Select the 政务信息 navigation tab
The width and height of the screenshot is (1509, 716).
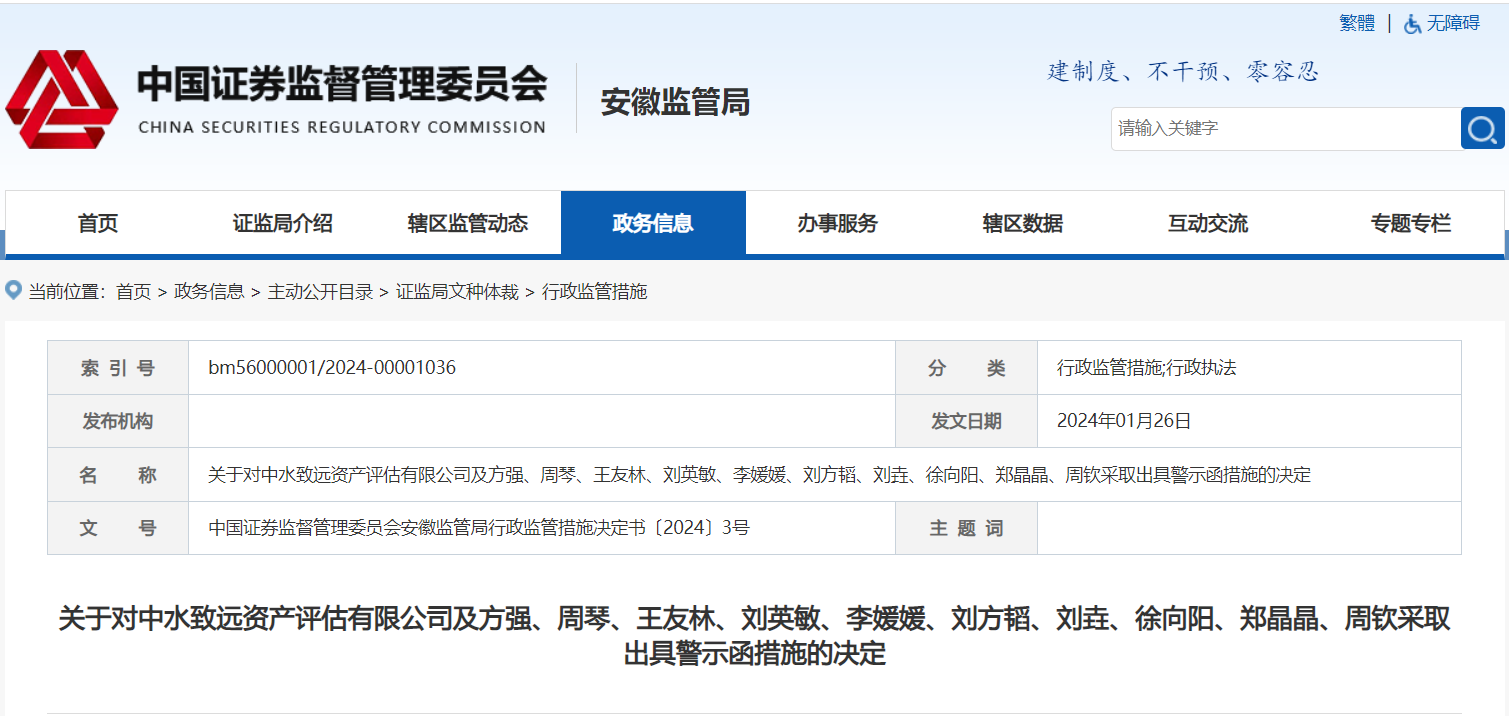[653, 223]
